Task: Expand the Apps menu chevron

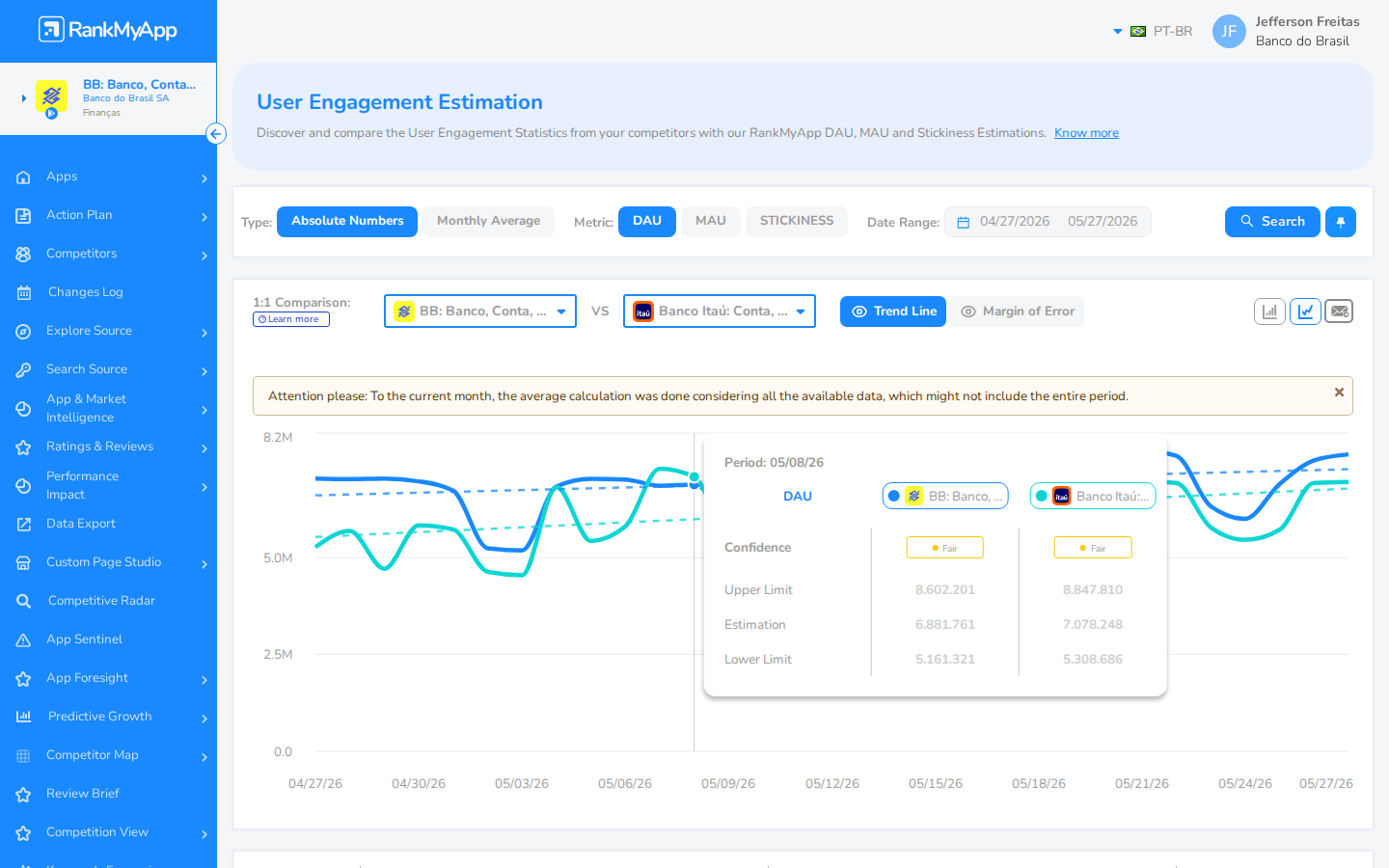Action: point(204,178)
